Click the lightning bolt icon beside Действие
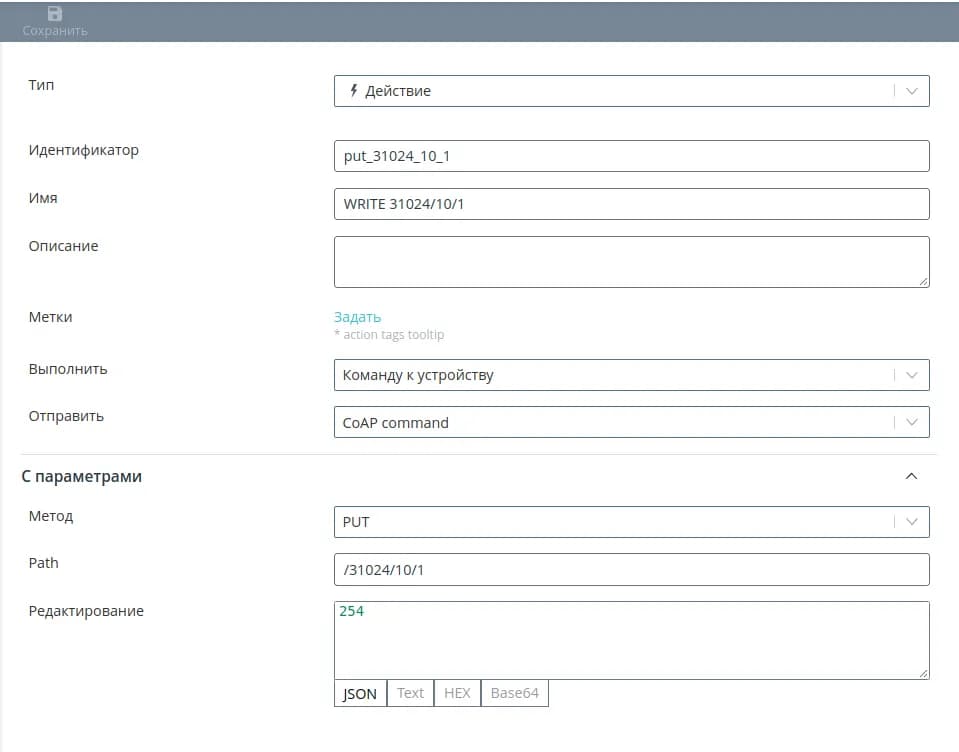This screenshot has height=752, width=959. pyautogui.click(x=353, y=91)
